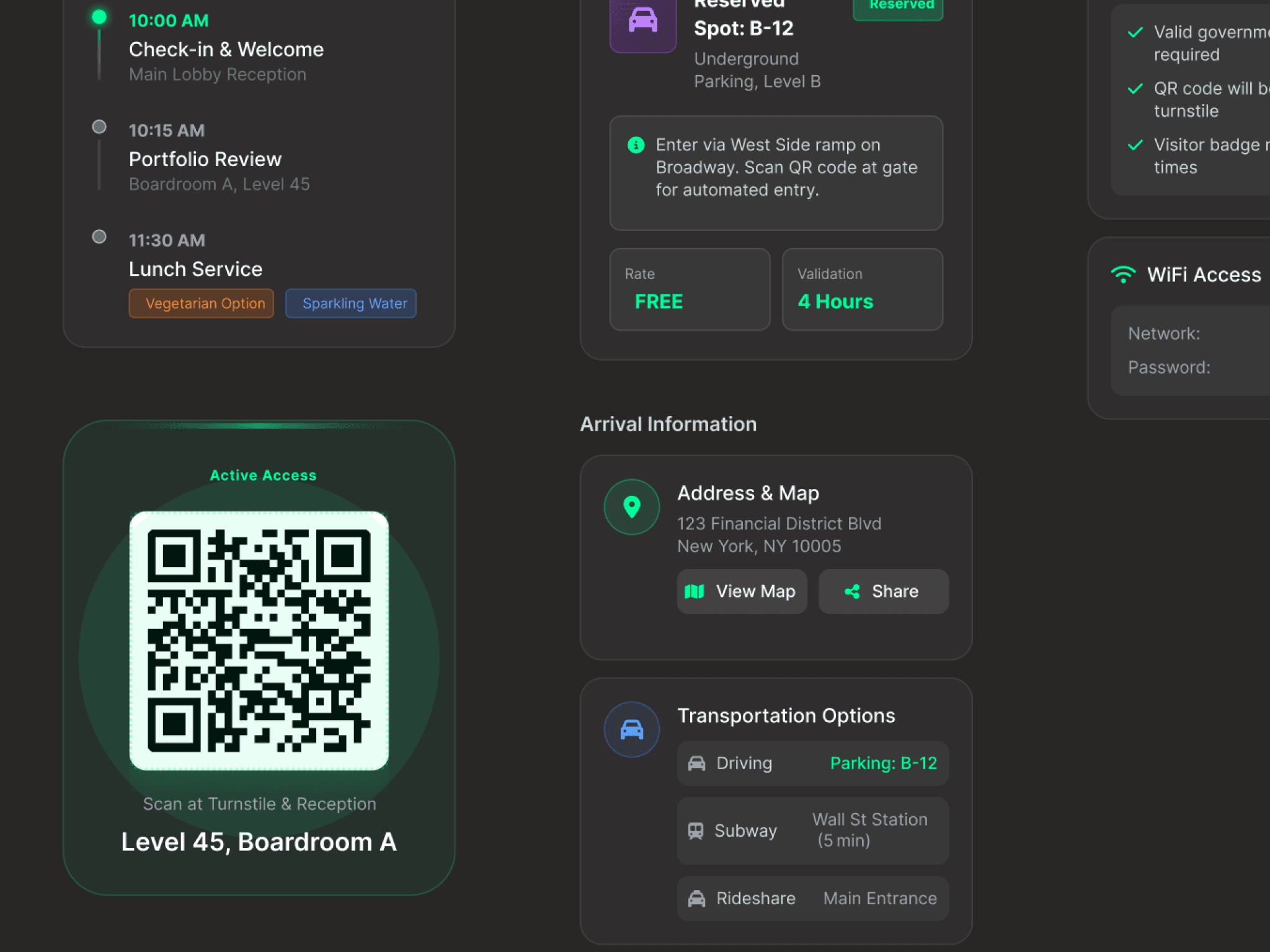
Task: Select the Vegetarian Option tag
Action: click(x=201, y=304)
